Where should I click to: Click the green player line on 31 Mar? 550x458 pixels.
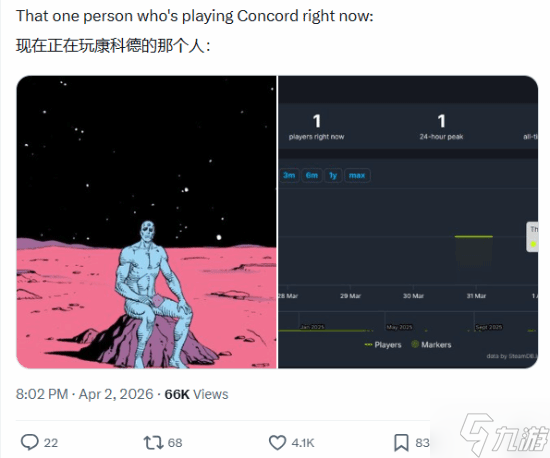coord(474,237)
